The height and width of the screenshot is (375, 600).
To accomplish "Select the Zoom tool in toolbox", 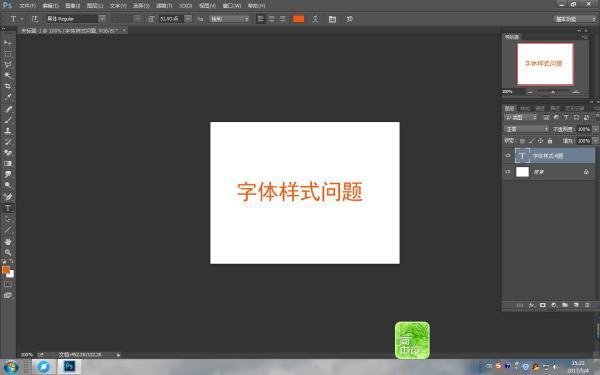I will 8,253.
